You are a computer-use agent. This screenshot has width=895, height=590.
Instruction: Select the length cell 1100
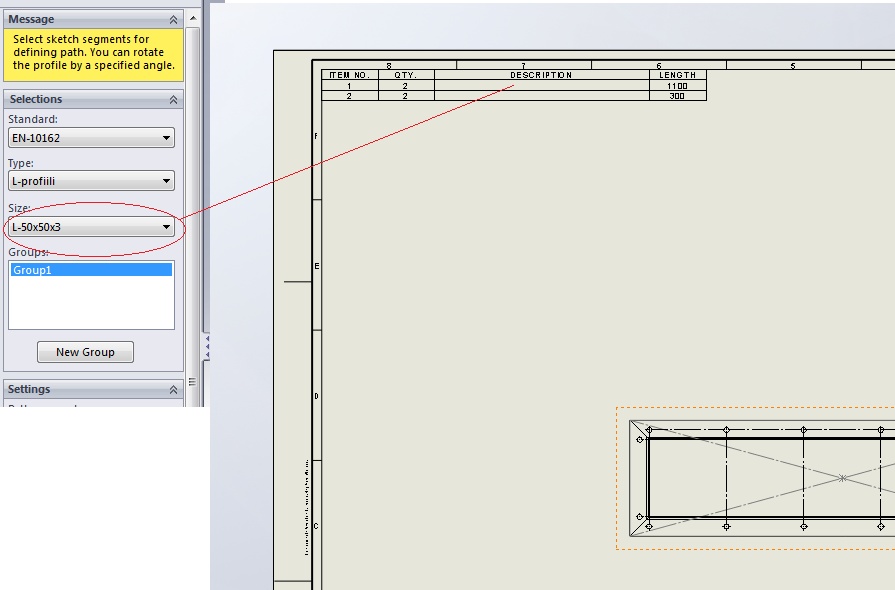click(678, 86)
